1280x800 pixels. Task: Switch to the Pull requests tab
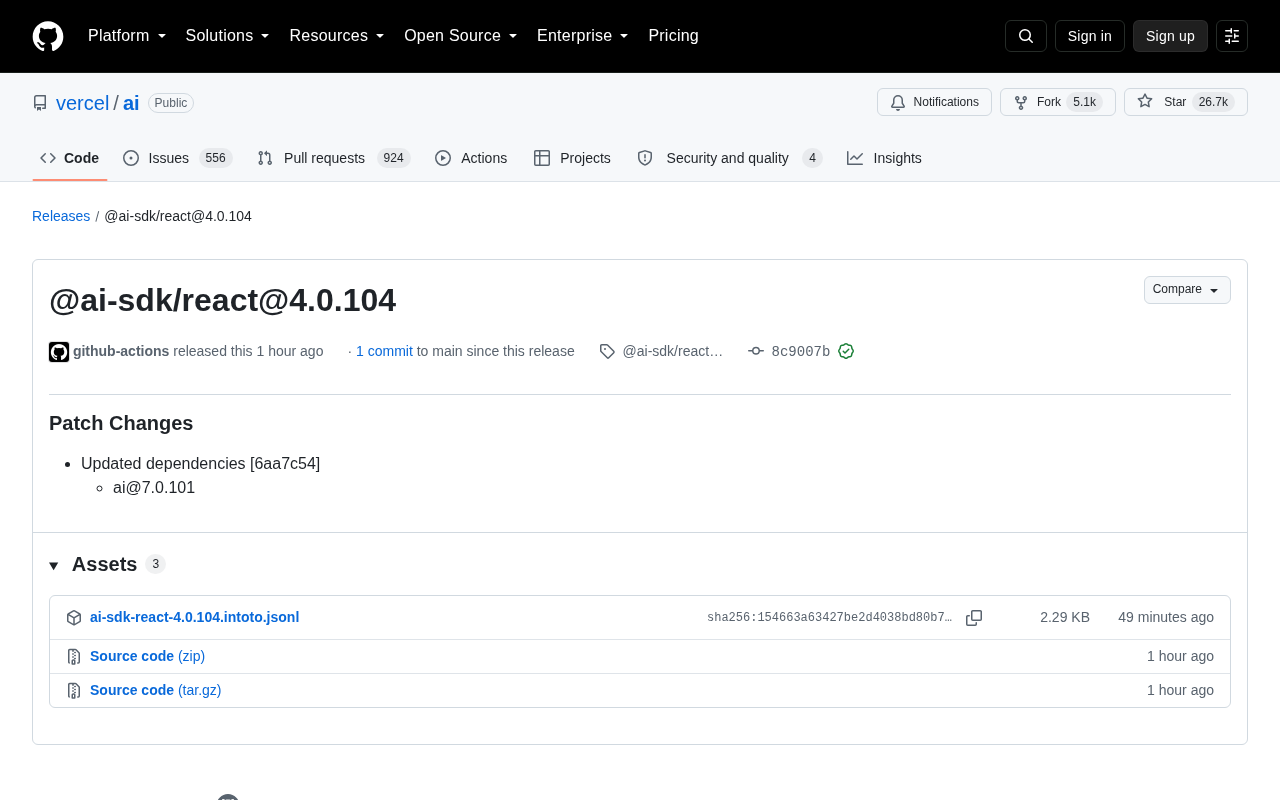click(x=334, y=158)
